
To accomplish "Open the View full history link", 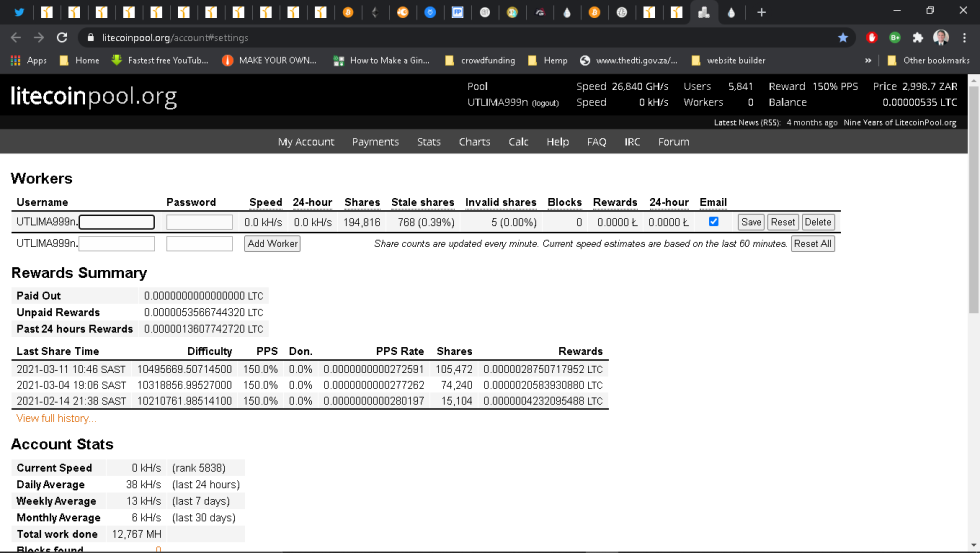I will pos(56,418).
